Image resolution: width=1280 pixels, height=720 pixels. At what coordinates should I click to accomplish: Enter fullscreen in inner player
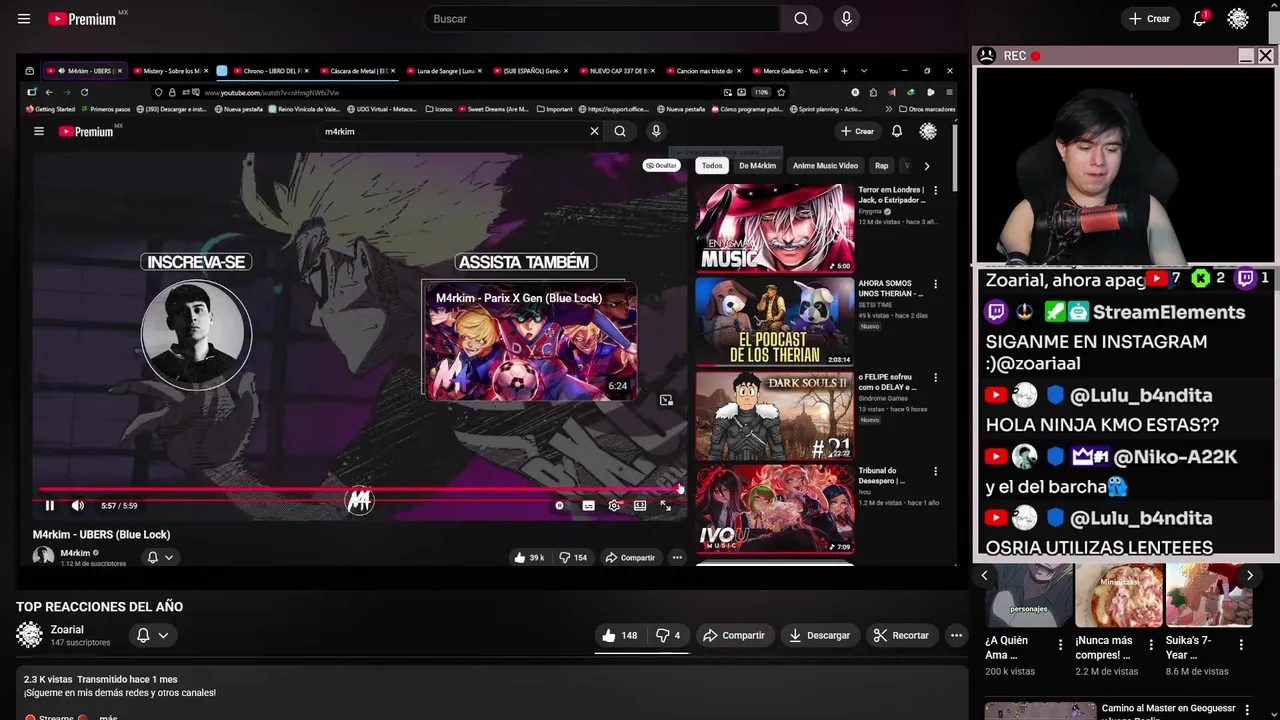tap(666, 506)
